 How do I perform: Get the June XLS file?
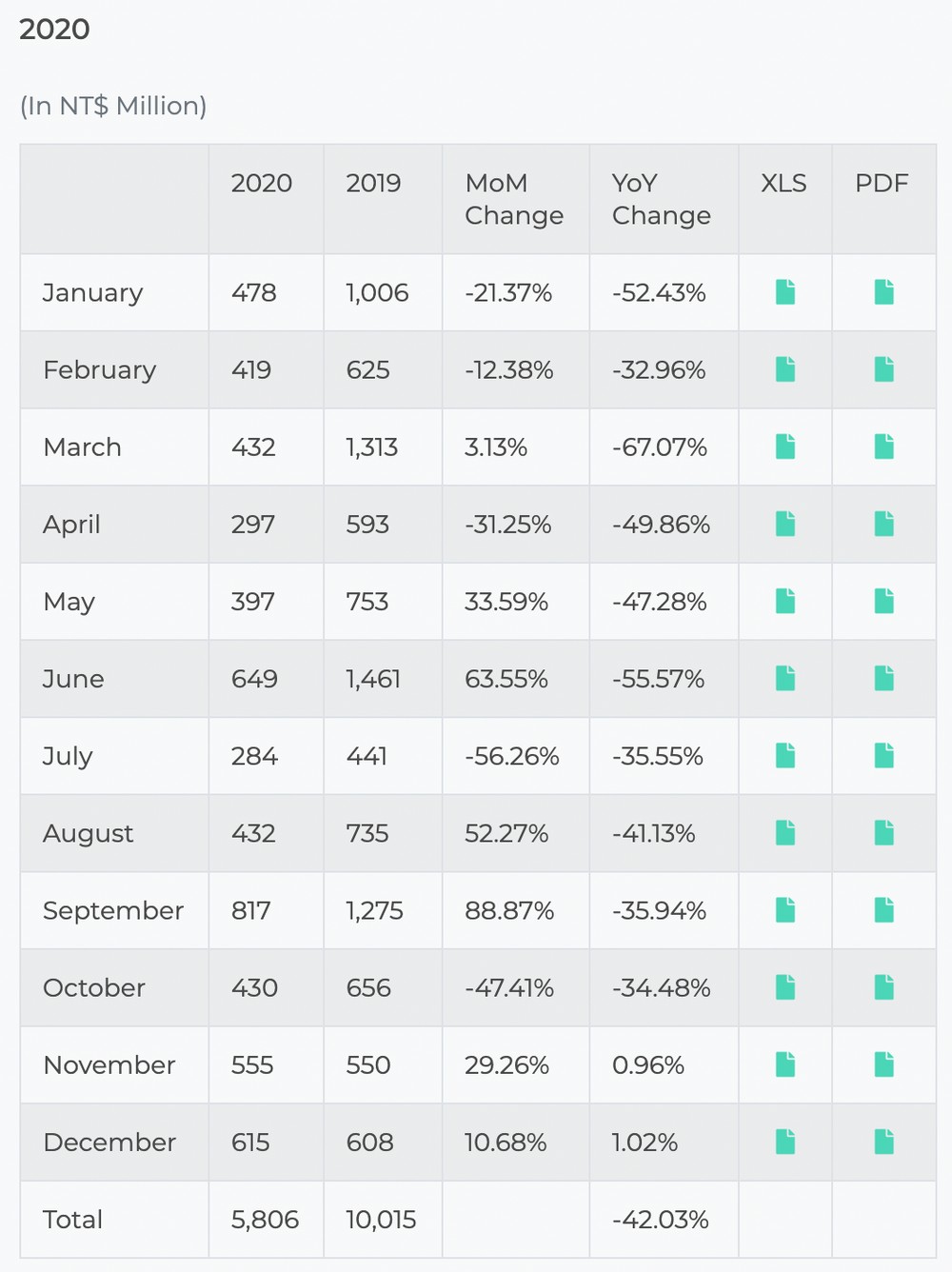pyautogui.click(x=785, y=678)
